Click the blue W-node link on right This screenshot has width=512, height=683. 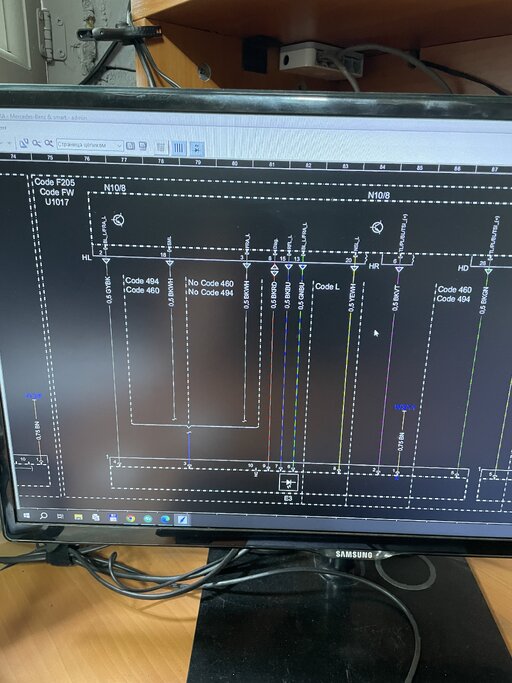(x=405, y=407)
